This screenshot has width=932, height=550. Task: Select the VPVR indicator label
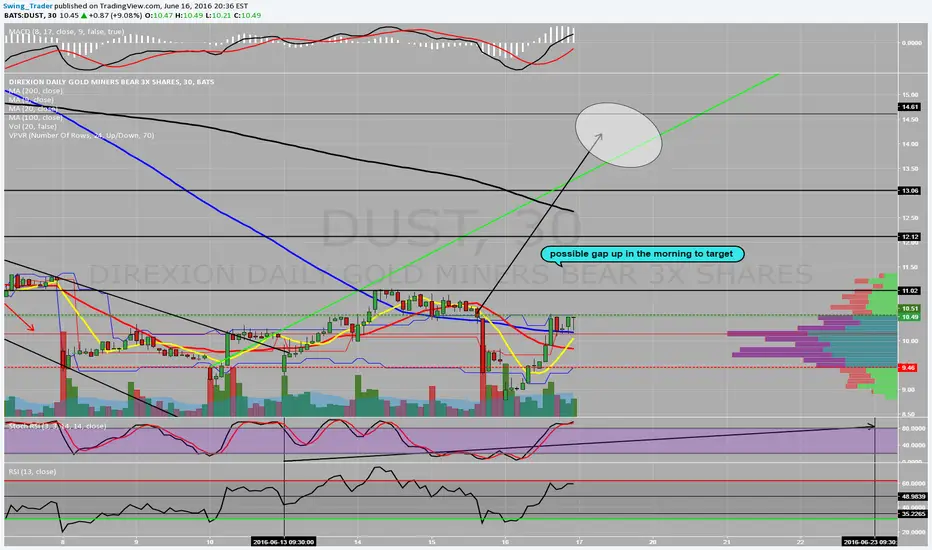pos(81,136)
